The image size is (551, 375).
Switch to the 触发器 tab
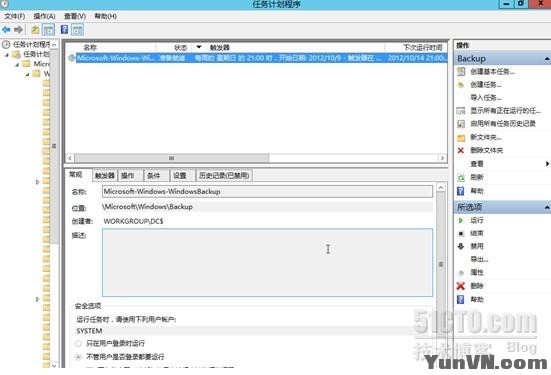pyautogui.click(x=105, y=175)
